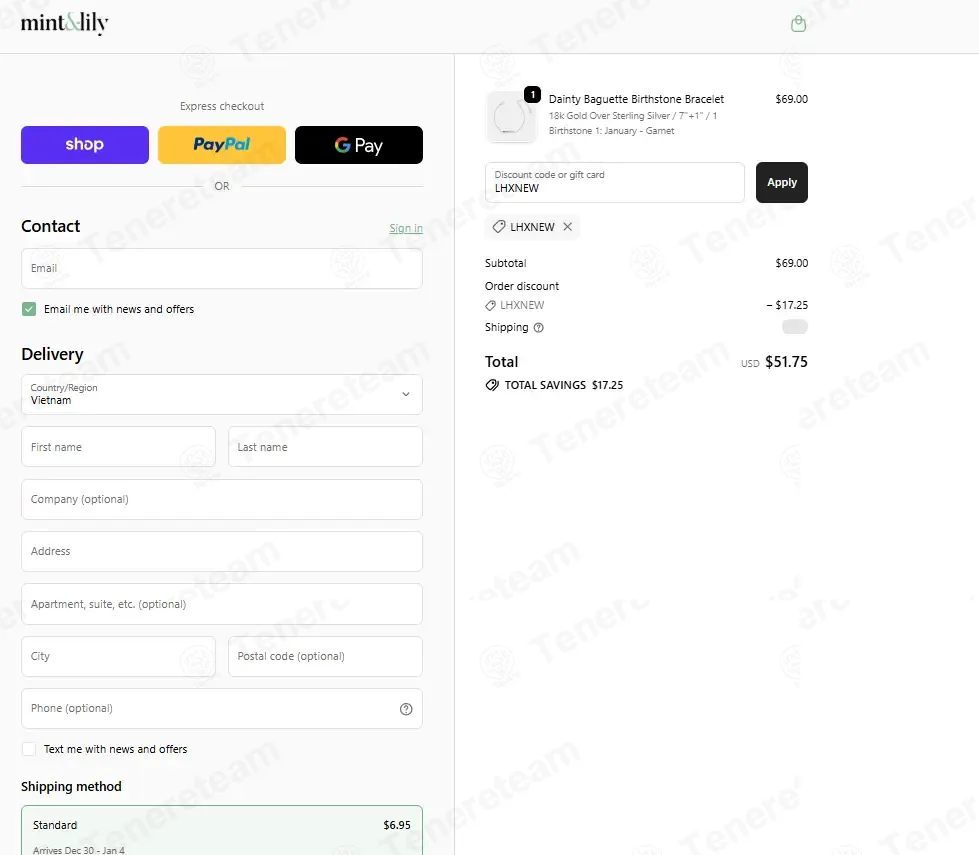
Task: Apply the discount code
Action: coord(781,183)
